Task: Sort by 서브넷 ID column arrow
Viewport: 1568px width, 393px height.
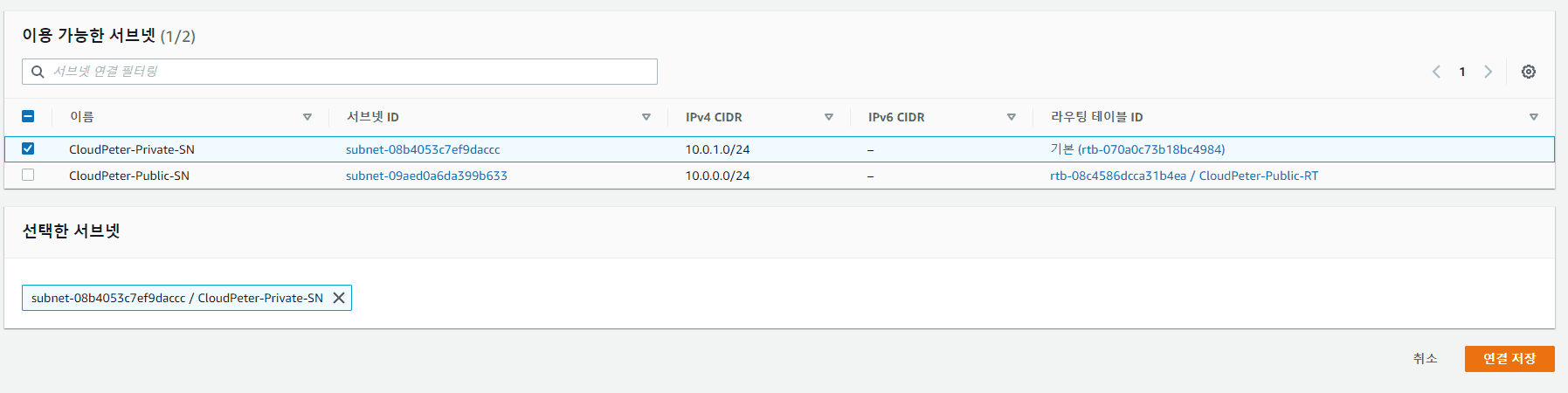Action: coord(646,117)
